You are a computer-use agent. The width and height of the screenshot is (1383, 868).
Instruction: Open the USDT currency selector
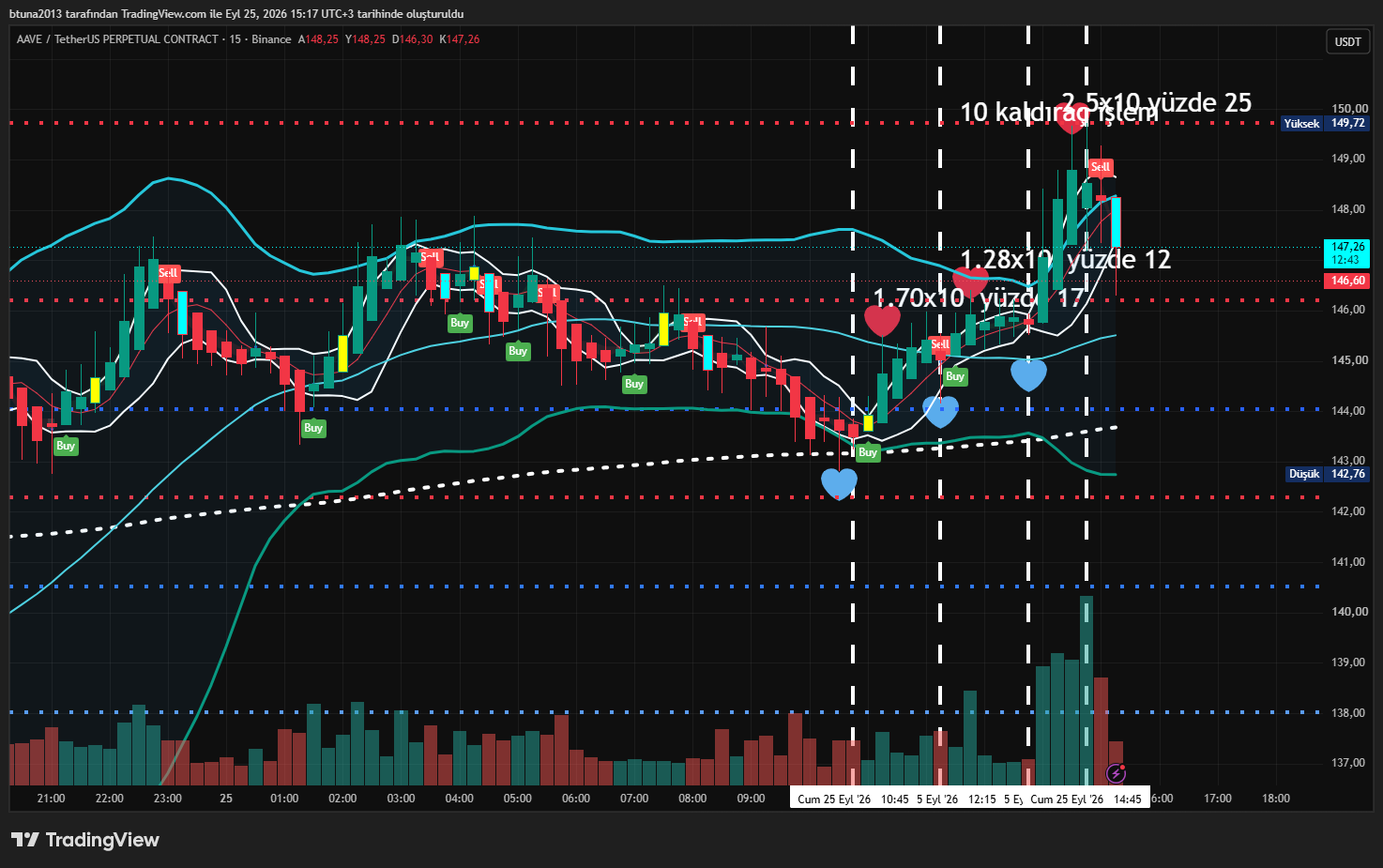[x=1348, y=41]
